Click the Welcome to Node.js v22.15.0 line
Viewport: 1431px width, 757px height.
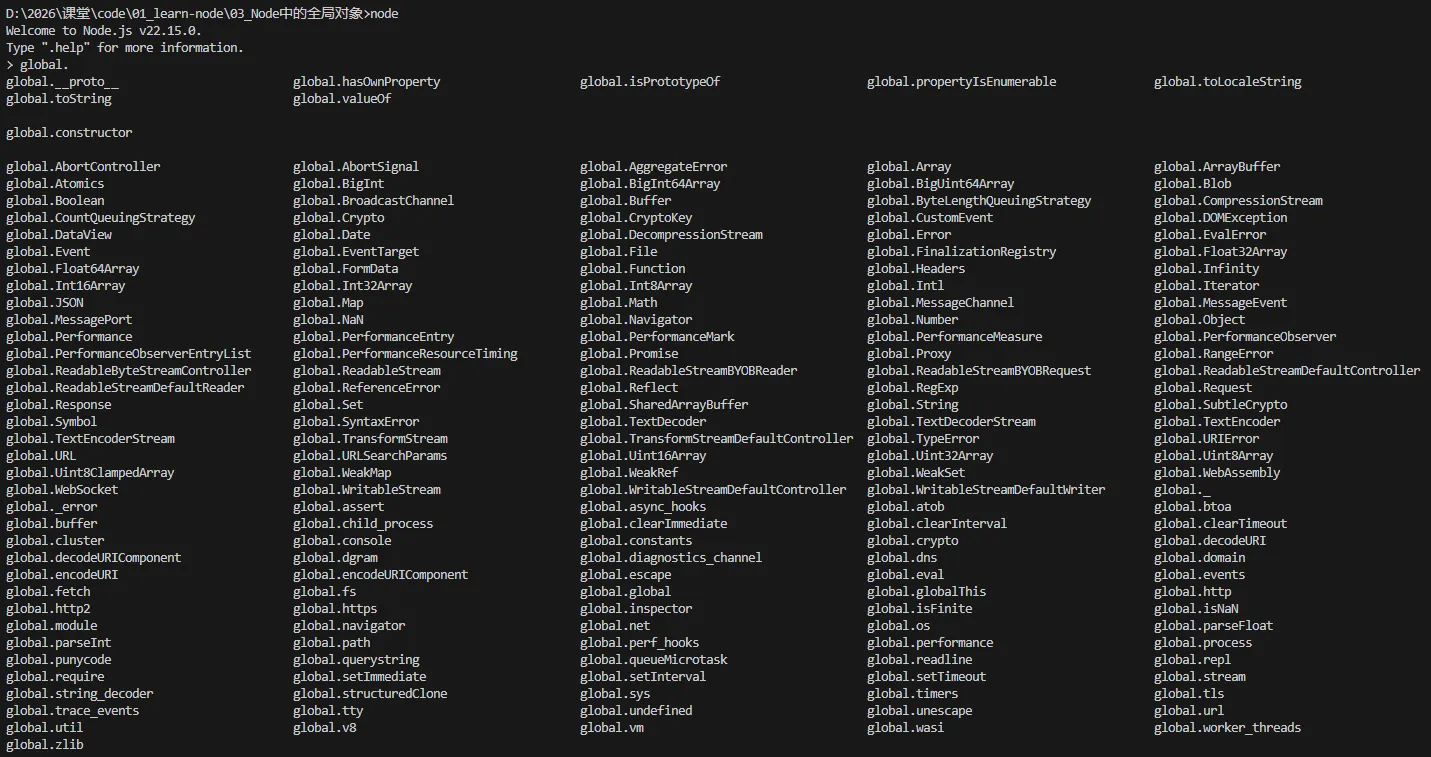click(x=104, y=31)
